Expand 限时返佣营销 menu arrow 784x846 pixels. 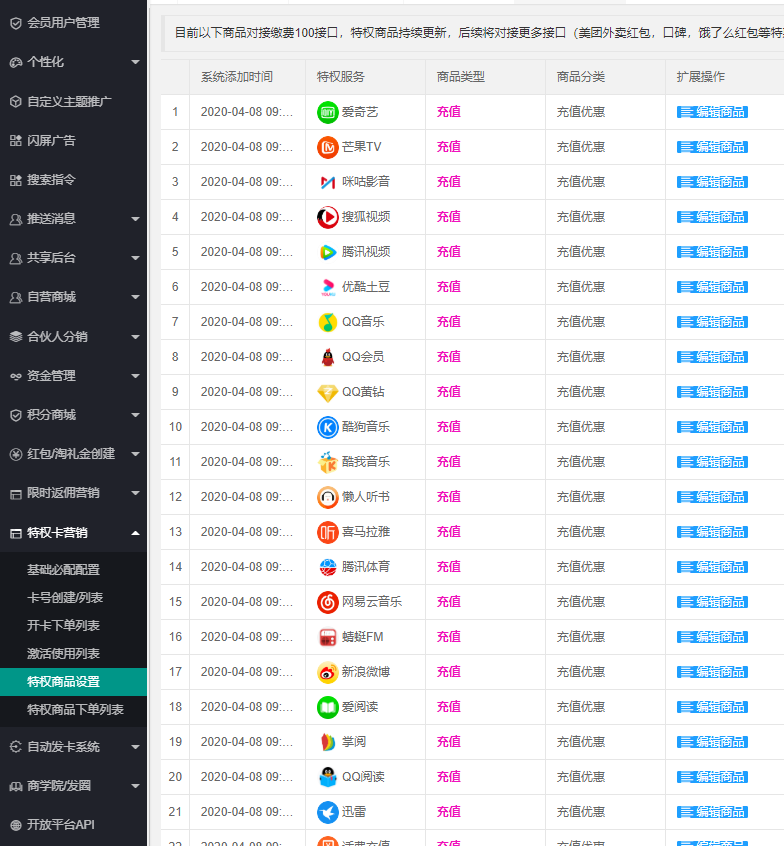pos(135,493)
